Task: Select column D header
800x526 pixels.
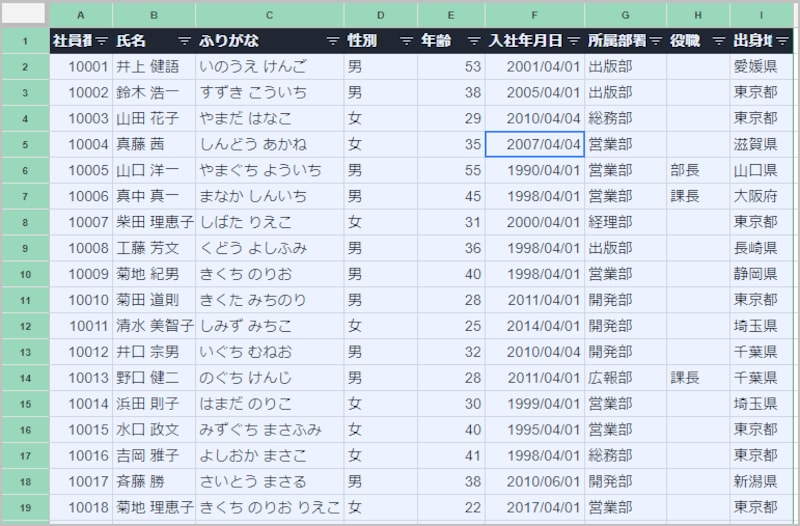Action: [381, 15]
